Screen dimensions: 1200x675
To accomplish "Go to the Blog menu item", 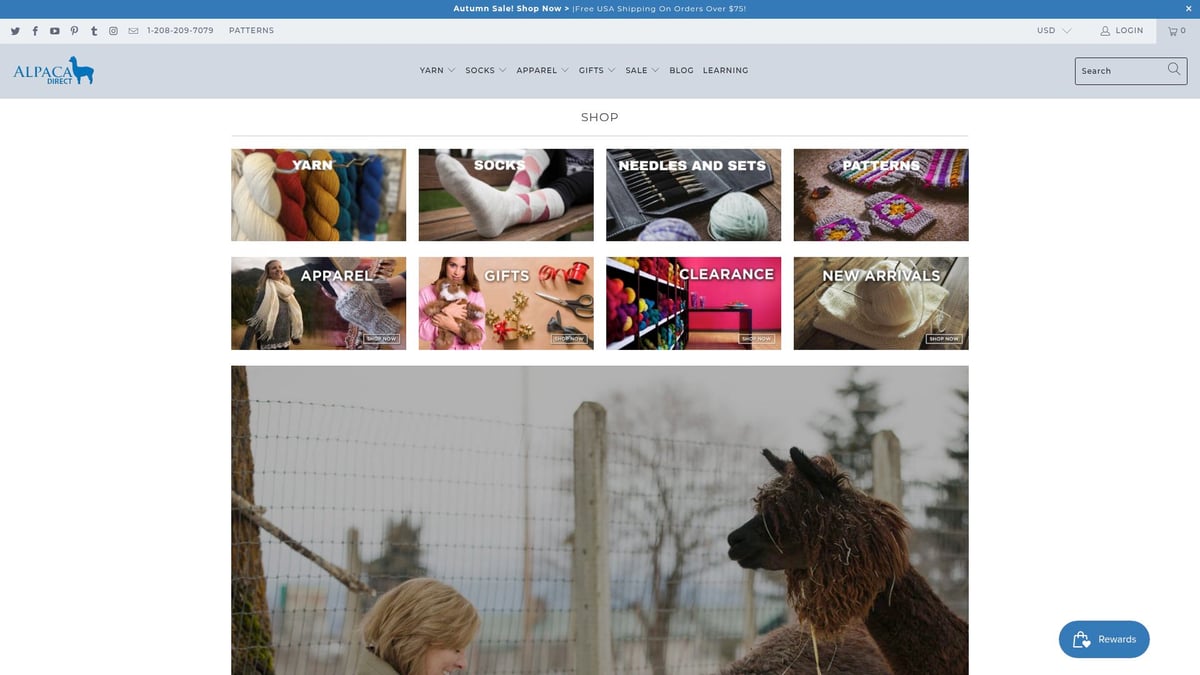I will tap(681, 71).
